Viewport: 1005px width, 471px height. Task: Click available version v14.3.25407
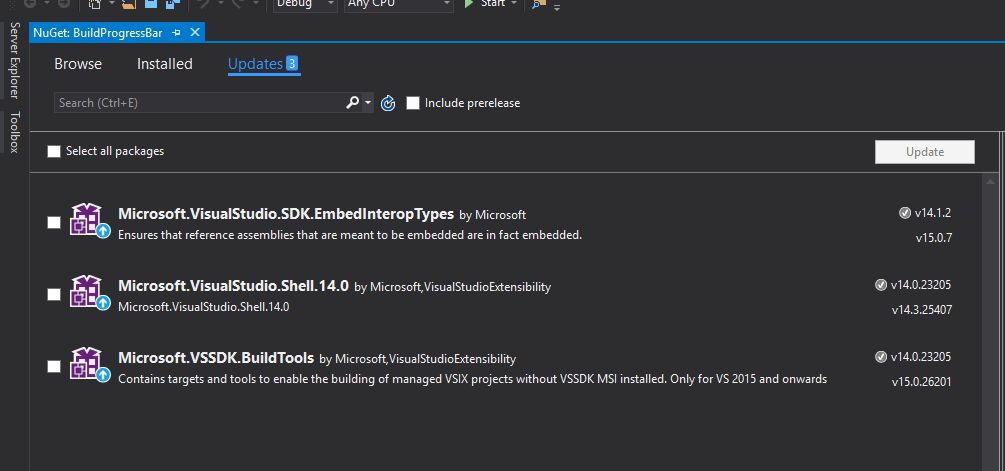[x=922, y=310]
